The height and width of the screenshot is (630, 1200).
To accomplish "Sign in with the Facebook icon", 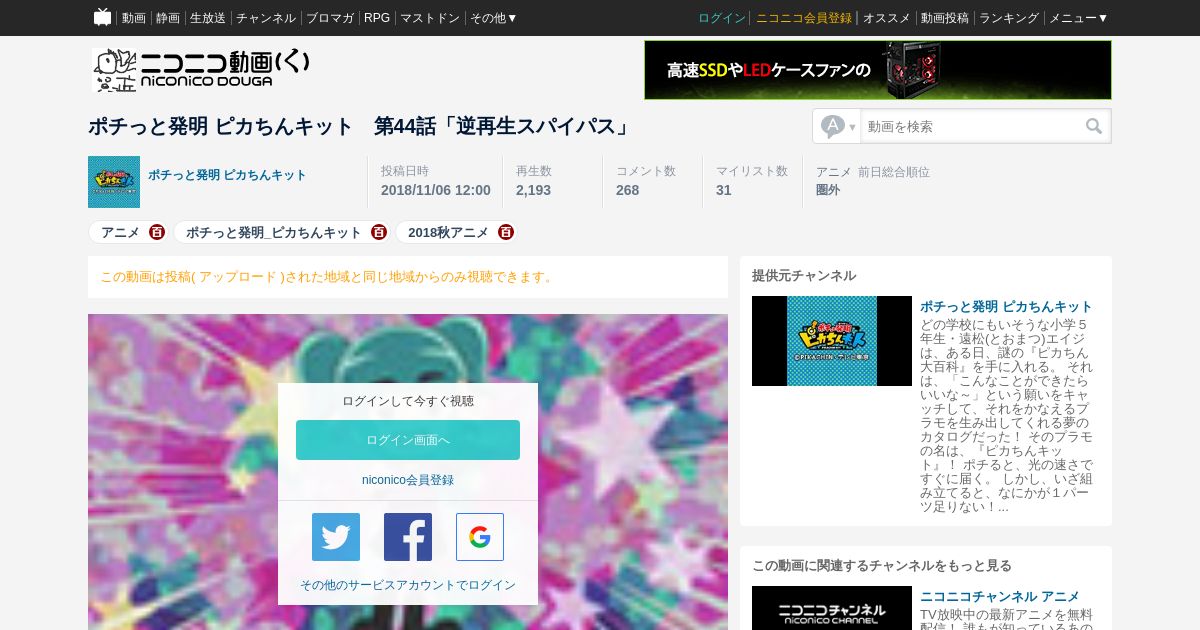I will point(408,537).
